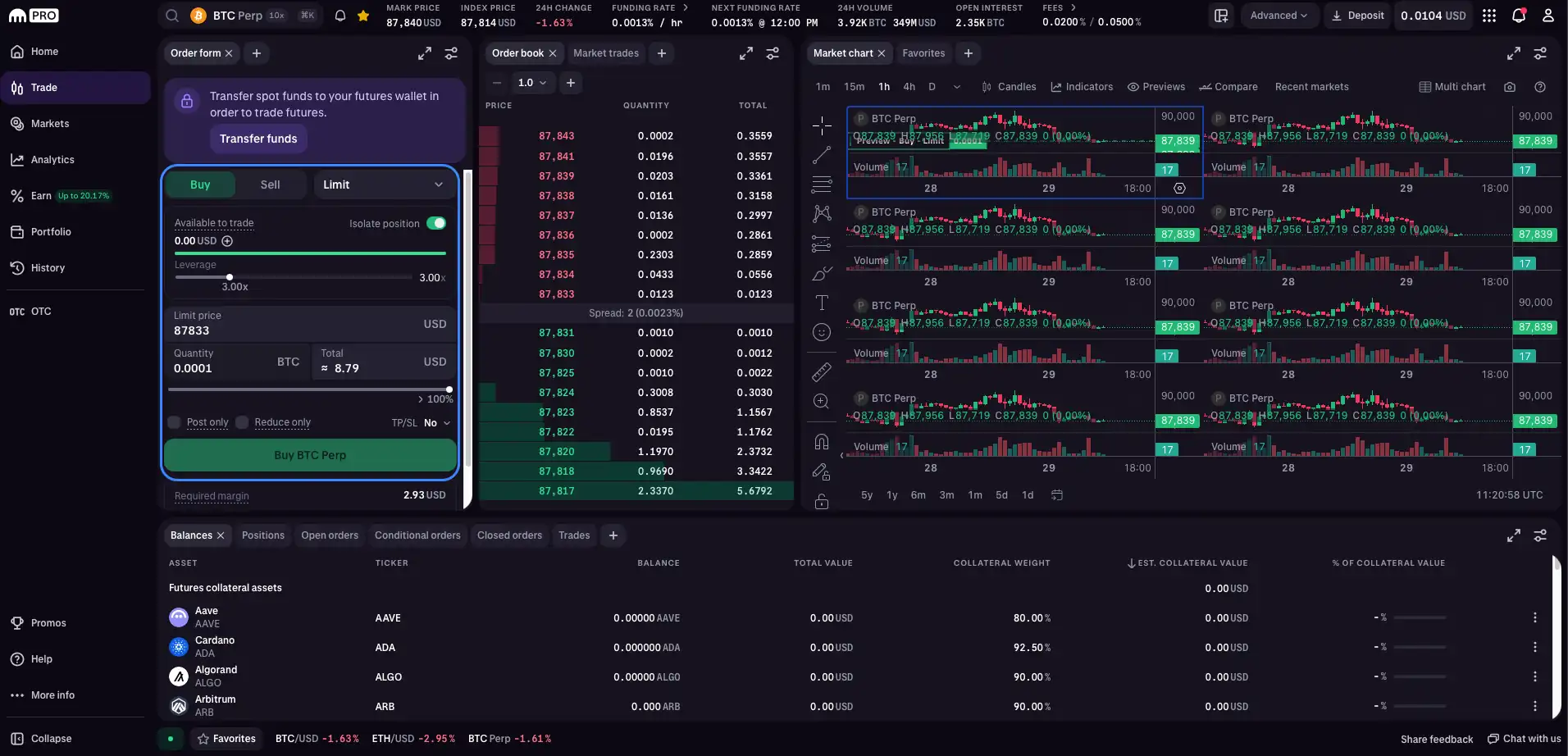
Task: Open the Limit order type dropdown
Action: point(382,184)
